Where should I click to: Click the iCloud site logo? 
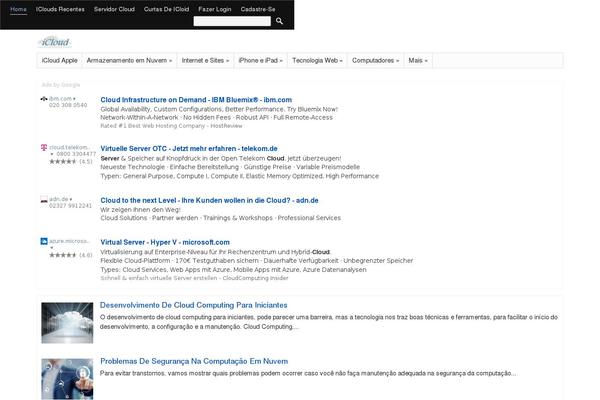(x=55, y=42)
